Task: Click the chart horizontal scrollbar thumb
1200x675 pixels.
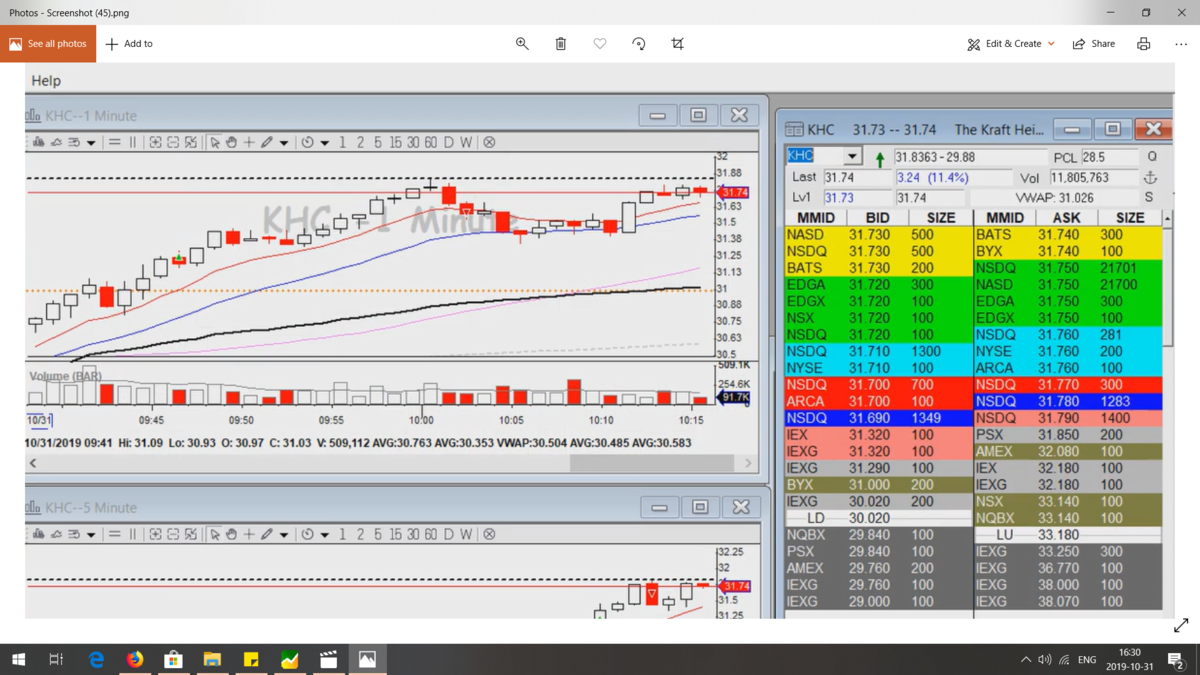Action: click(x=652, y=463)
